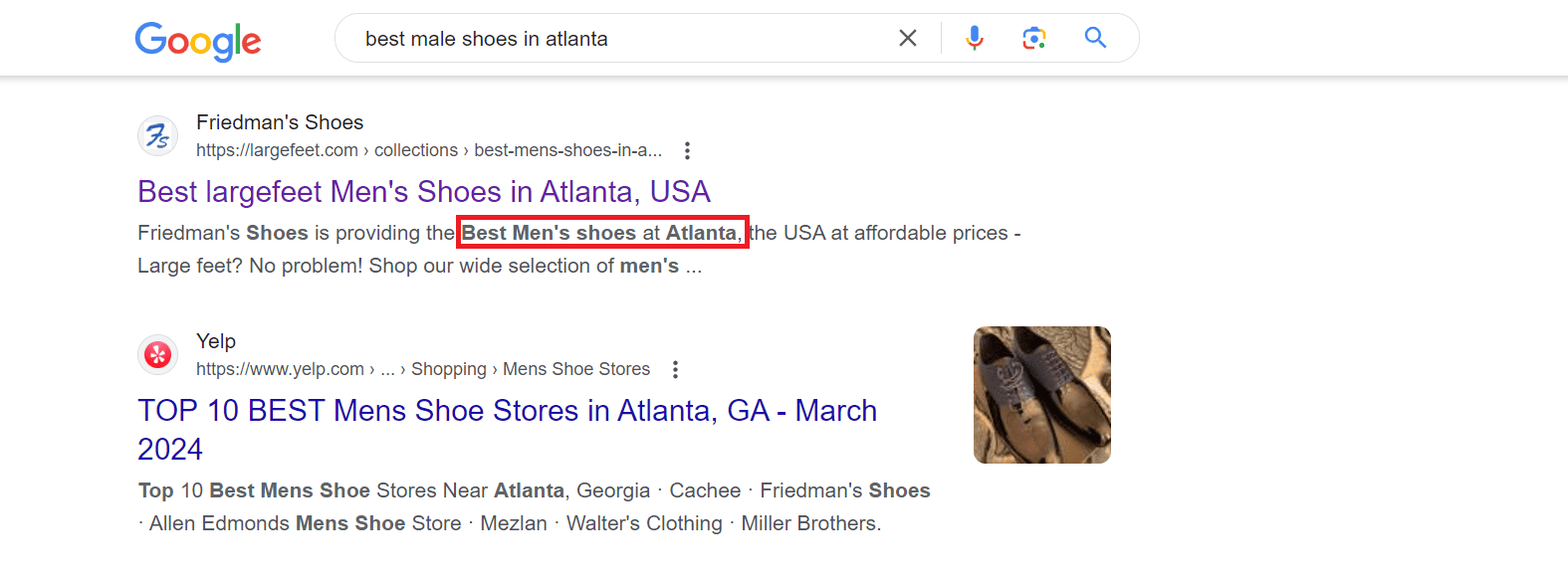Open three-dot menu for Friedman's Shoes result
1568x583 pixels.
pyautogui.click(x=687, y=150)
